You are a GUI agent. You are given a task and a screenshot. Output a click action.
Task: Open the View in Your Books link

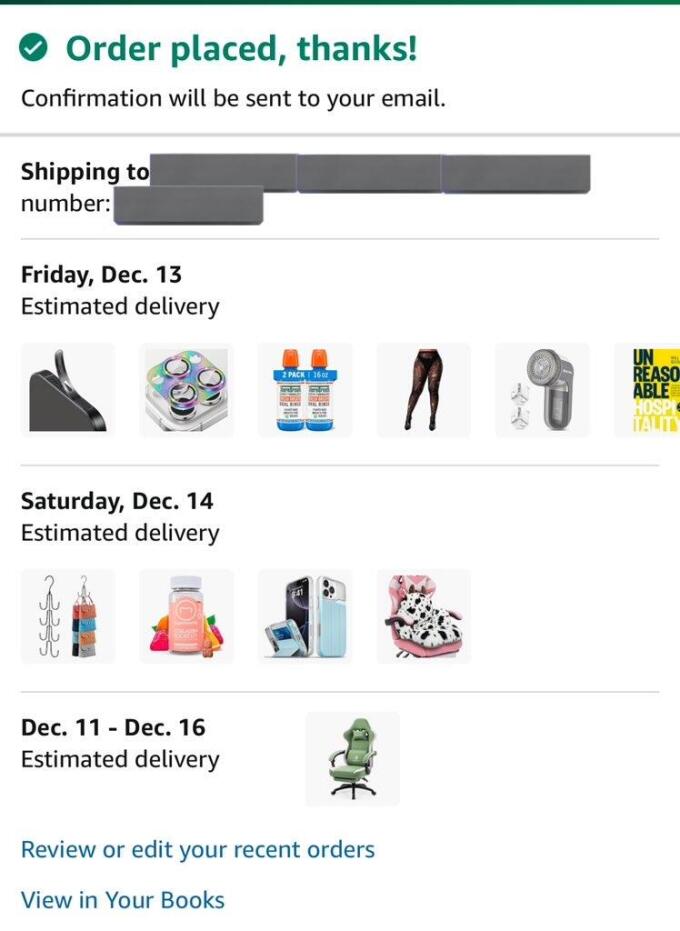pyautogui.click(x=123, y=900)
